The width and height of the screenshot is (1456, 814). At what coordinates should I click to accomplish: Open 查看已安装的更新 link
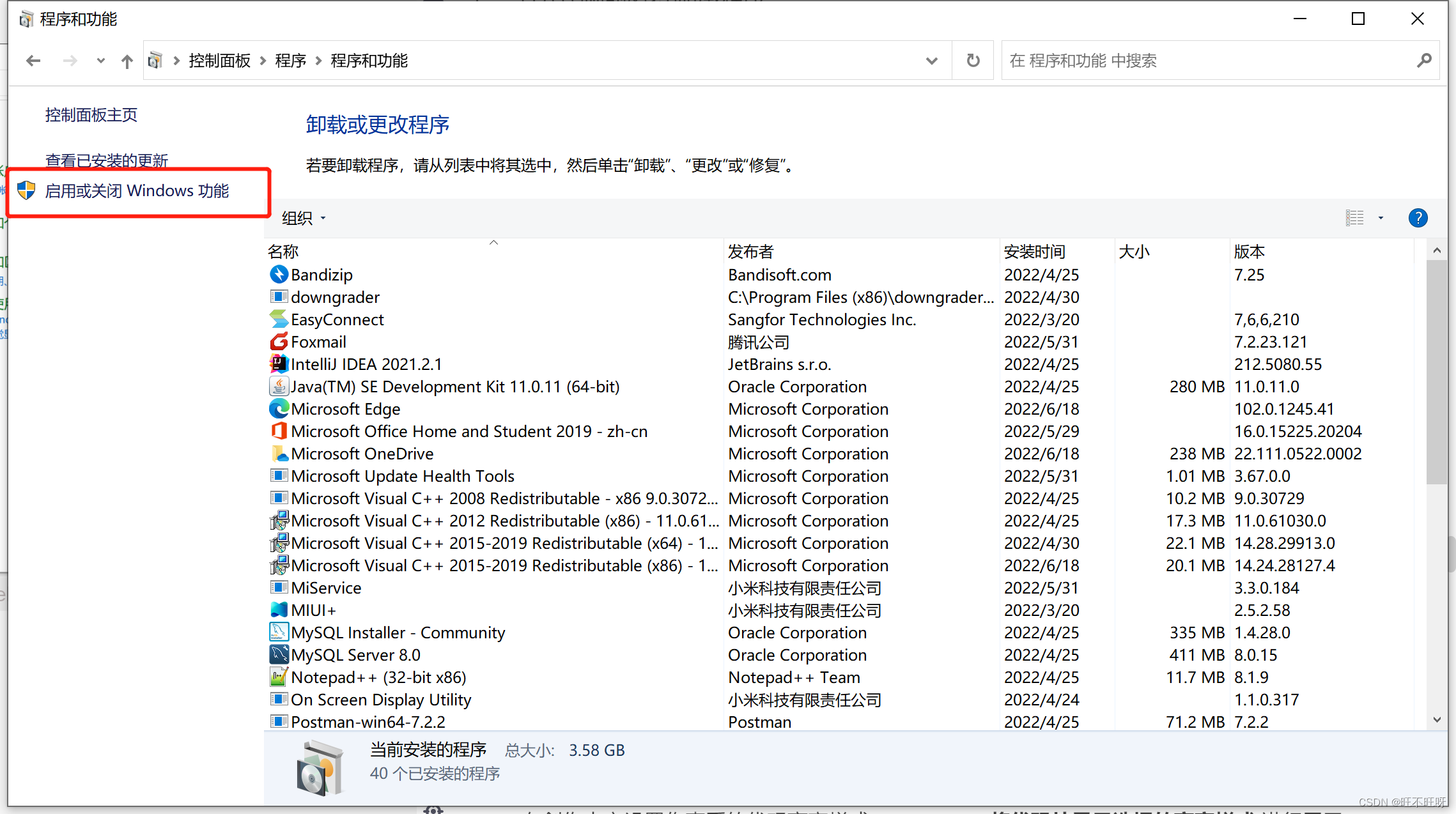(107, 160)
